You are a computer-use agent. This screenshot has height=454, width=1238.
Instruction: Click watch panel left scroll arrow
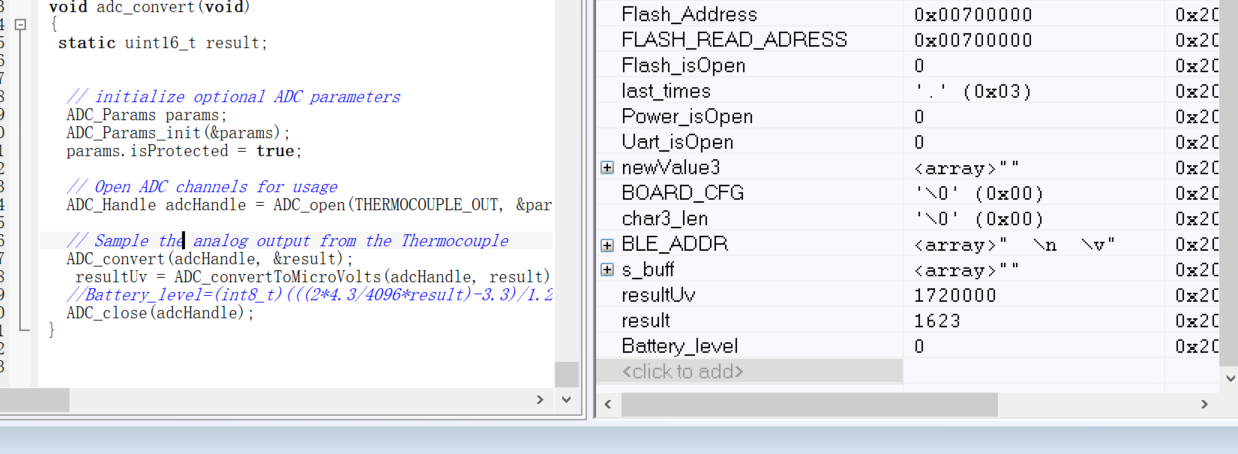pyautogui.click(x=608, y=404)
